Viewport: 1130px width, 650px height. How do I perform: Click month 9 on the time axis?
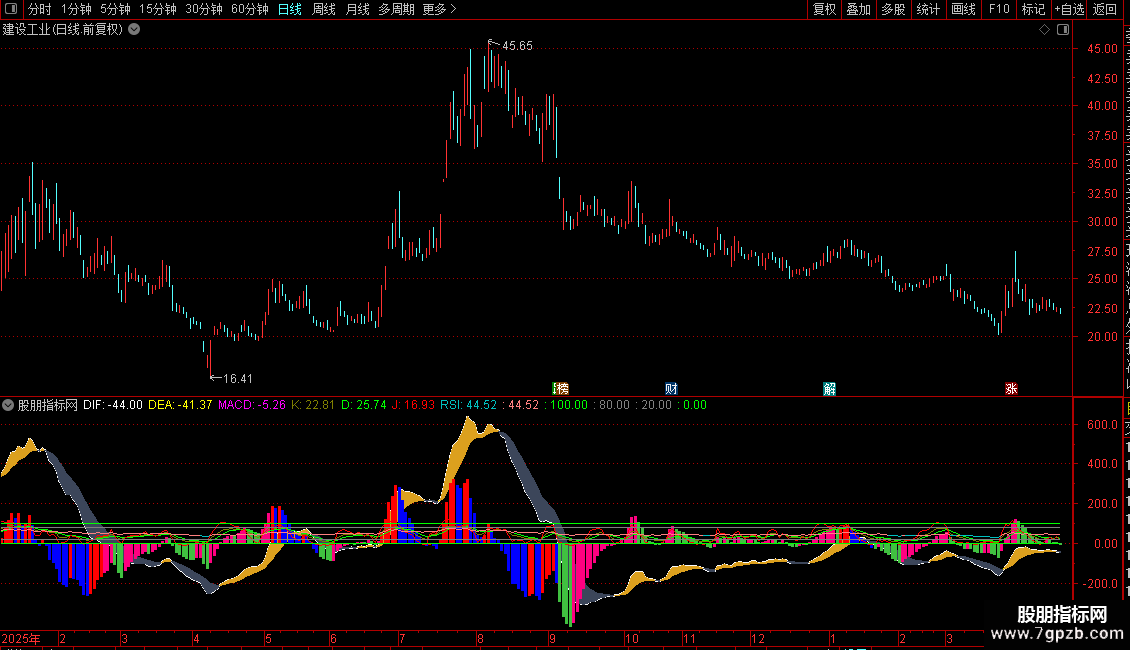[552, 639]
